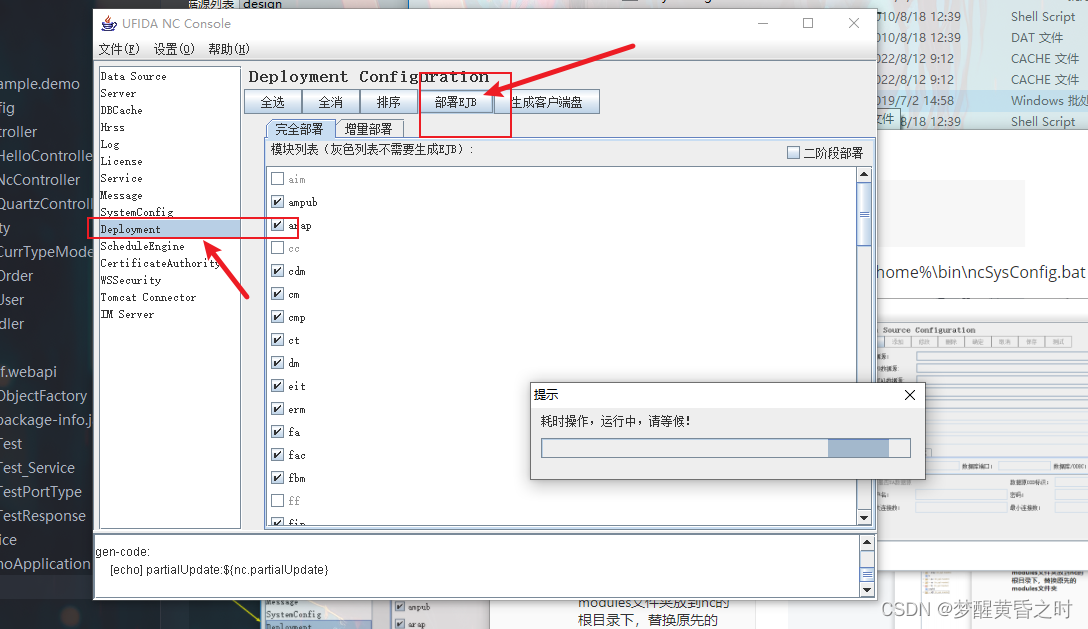Click the 全消 deselect-all button
The image size is (1088, 629).
click(330, 101)
